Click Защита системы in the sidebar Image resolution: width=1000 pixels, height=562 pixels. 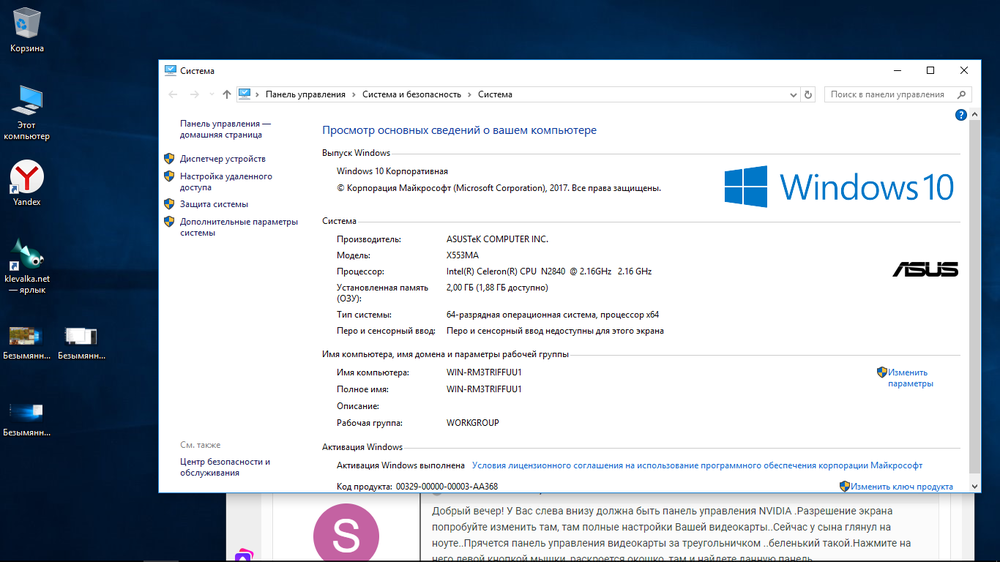coord(213,204)
